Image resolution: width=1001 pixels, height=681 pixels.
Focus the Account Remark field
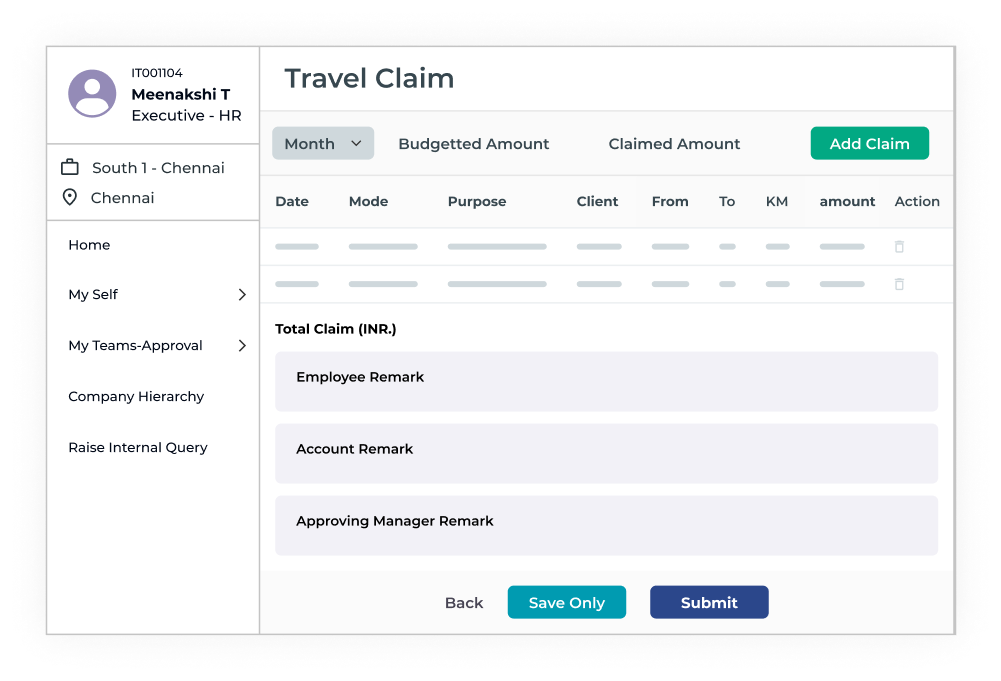click(x=606, y=453)
